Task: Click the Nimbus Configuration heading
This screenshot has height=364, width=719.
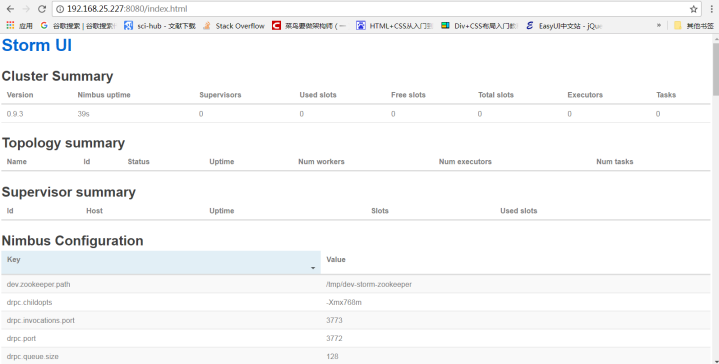Action: point(72,241)
